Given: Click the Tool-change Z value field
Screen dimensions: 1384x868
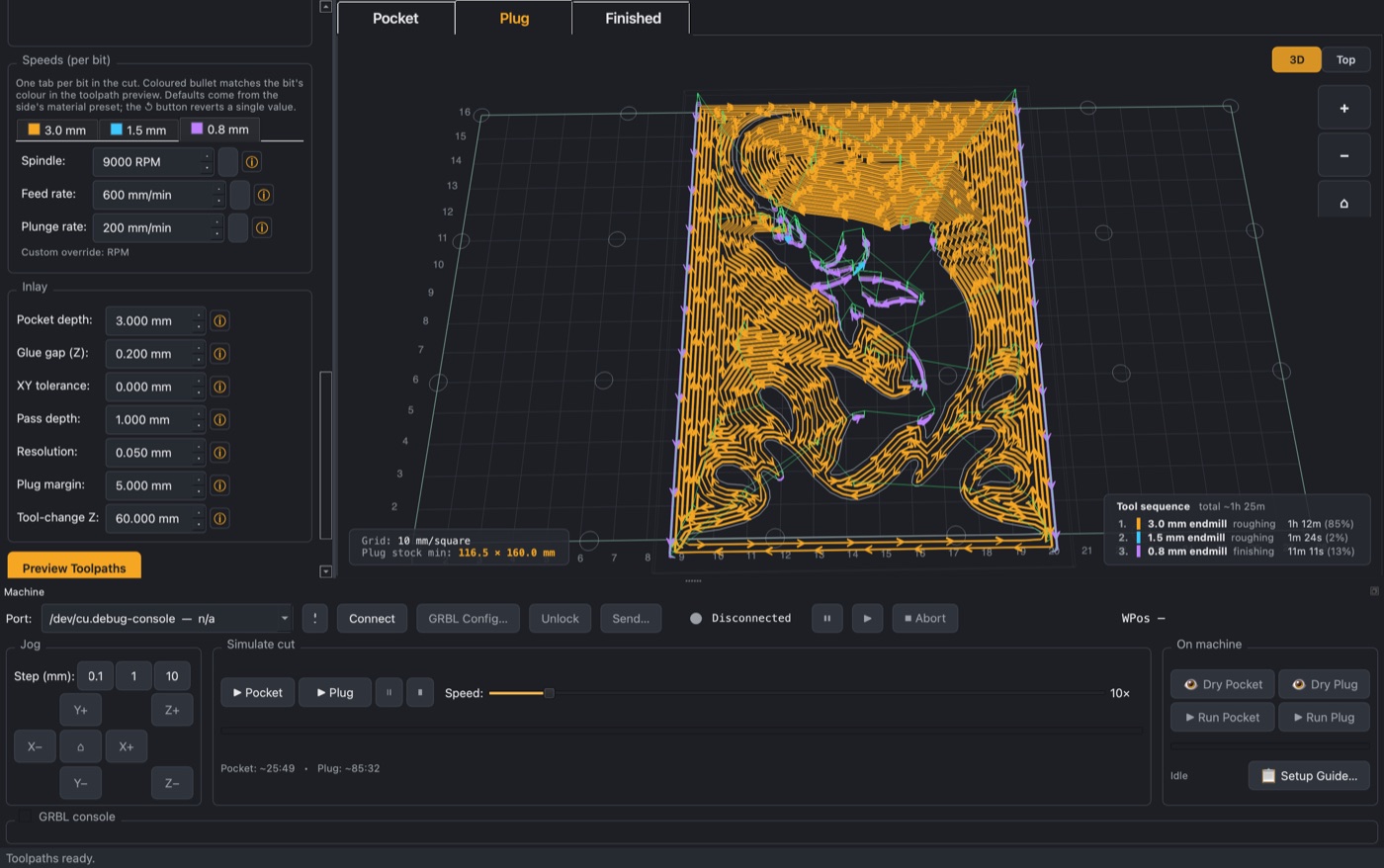Looking at the screenshot, I should [x=155, y=518].
